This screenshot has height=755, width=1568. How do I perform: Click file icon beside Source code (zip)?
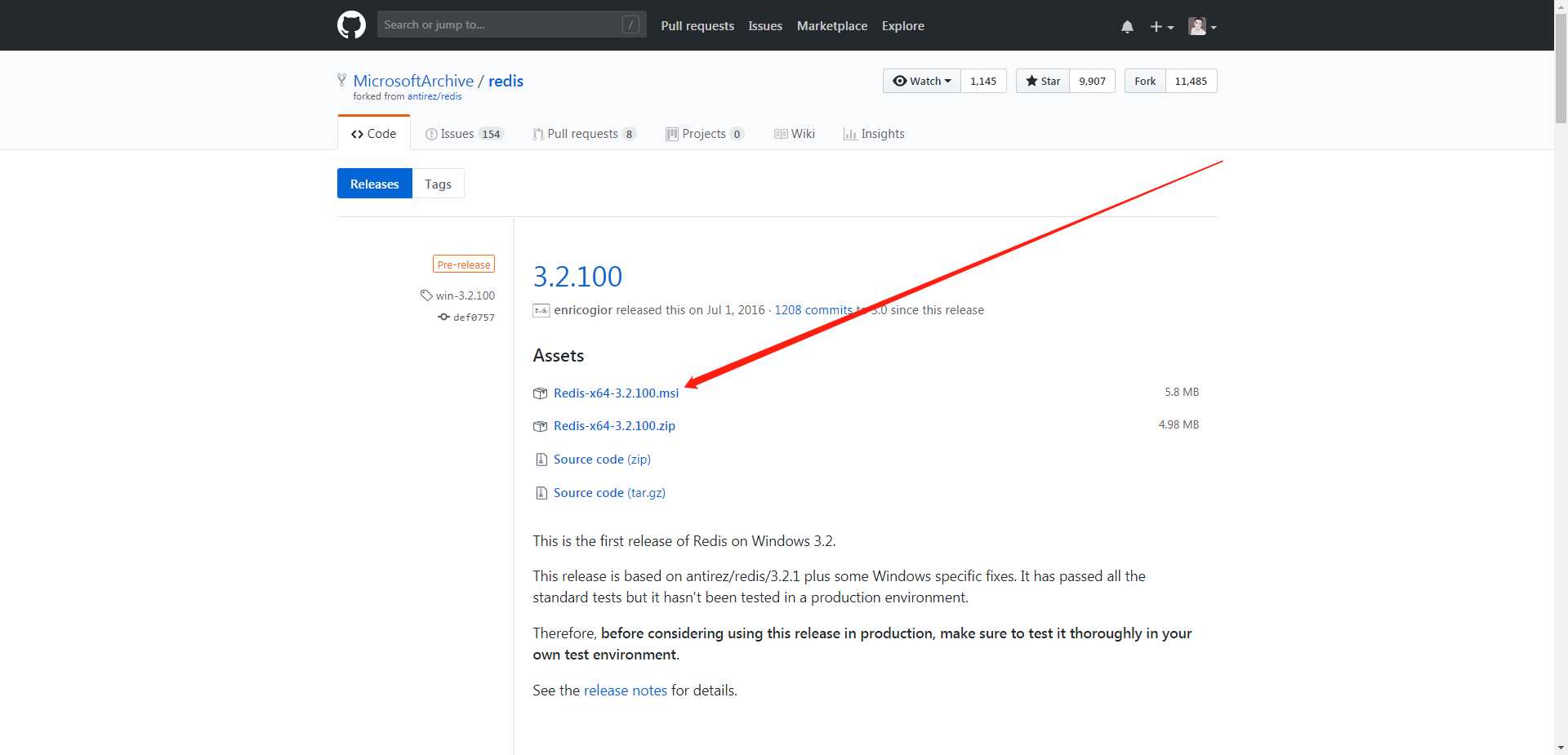pyautogui.click(x=541, y=460)
